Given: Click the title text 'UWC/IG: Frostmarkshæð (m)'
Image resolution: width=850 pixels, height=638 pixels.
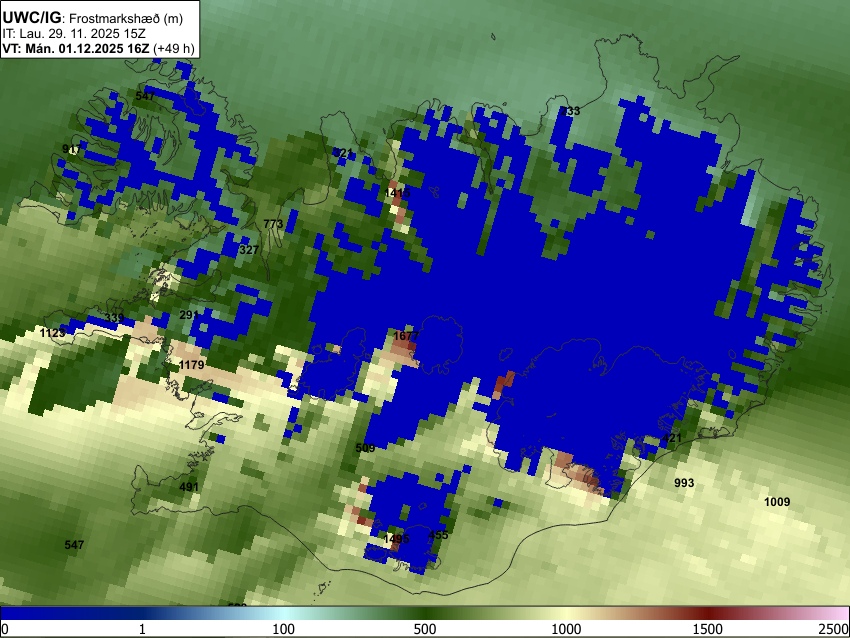Looking at the screenshot, I should (x=93, y=18).
